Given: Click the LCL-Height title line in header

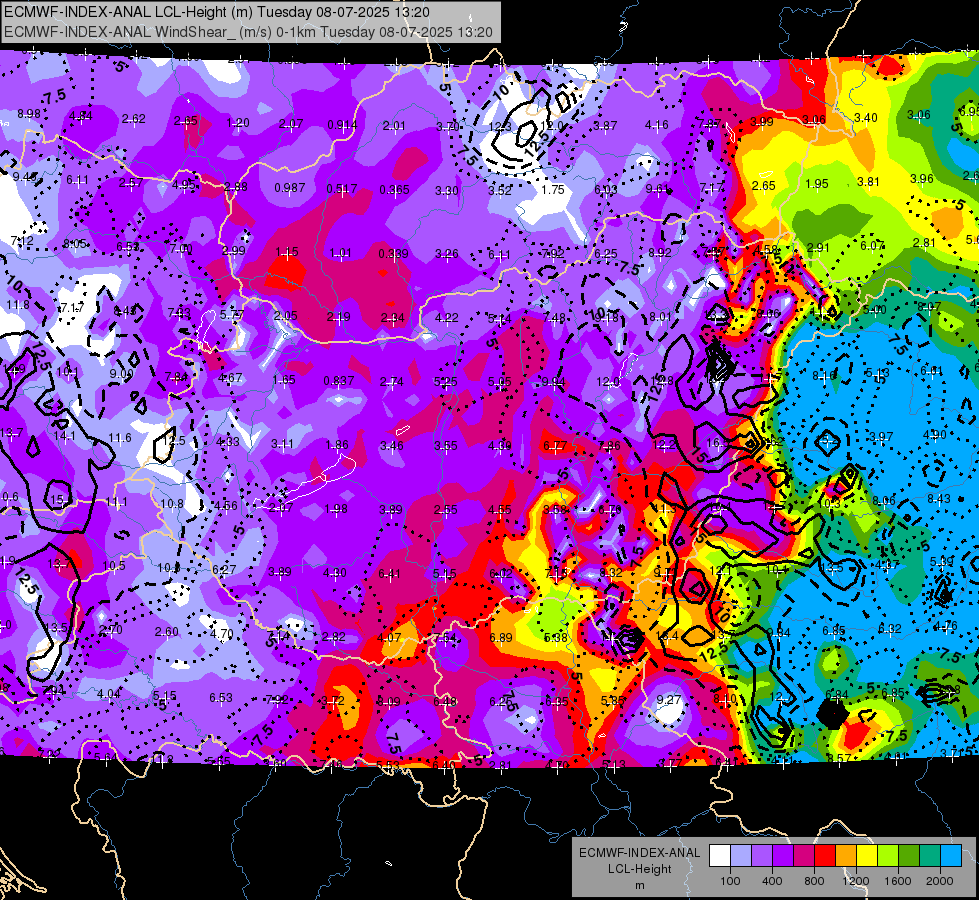Looking at the screenshot, I should [218, 11].
